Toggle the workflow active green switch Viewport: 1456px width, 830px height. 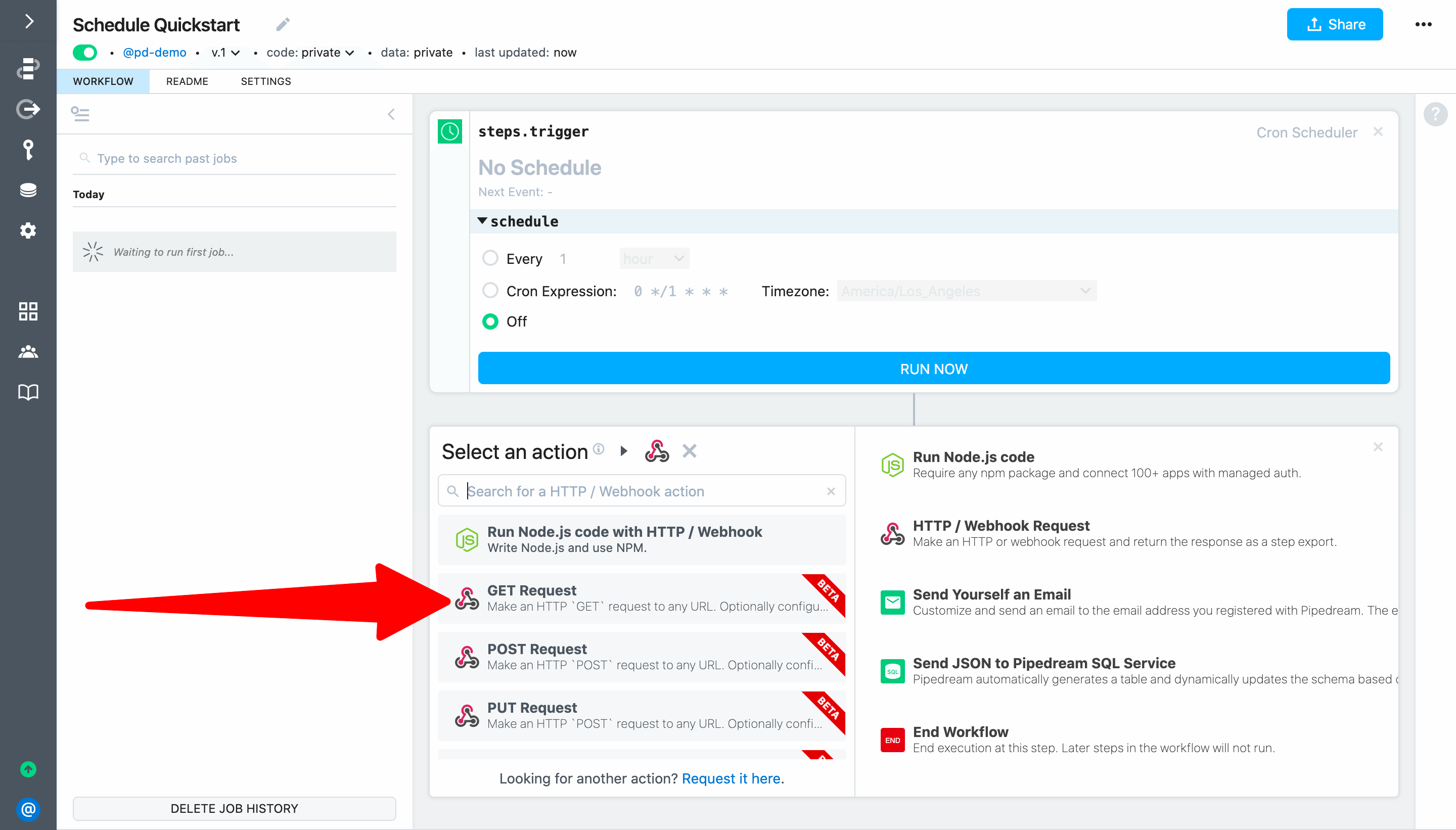click(x=85, y=53)
